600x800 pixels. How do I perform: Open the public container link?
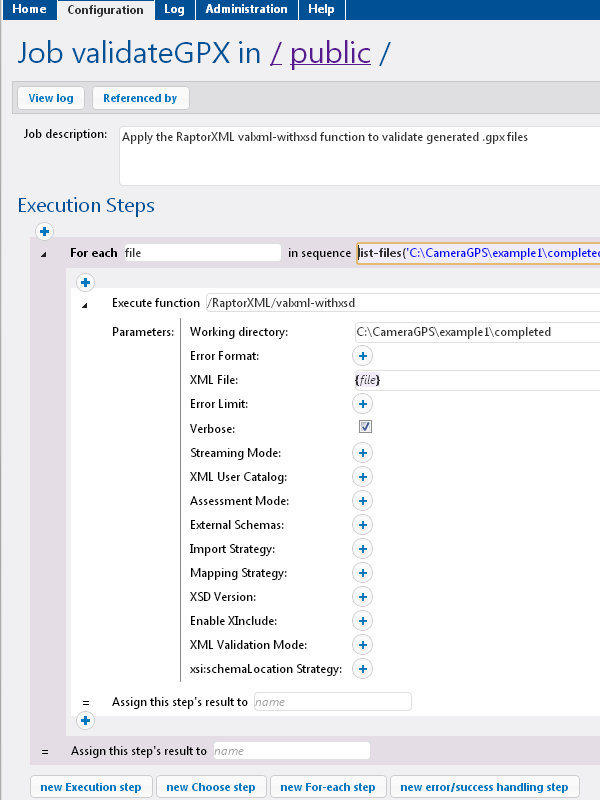[330, 53]
